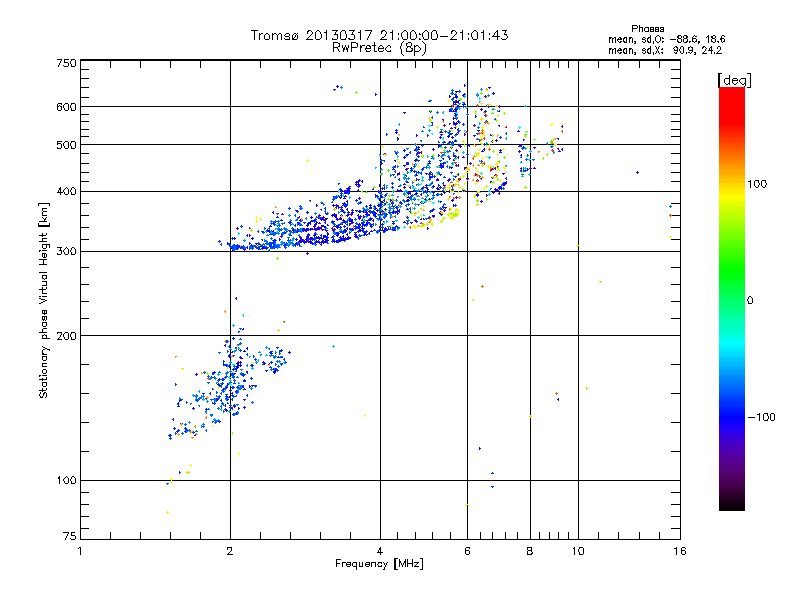The height and width of the screenshot is (600, 800).
Task: Click the x-axis tick label '8'
Action: (x=530, y=551)
